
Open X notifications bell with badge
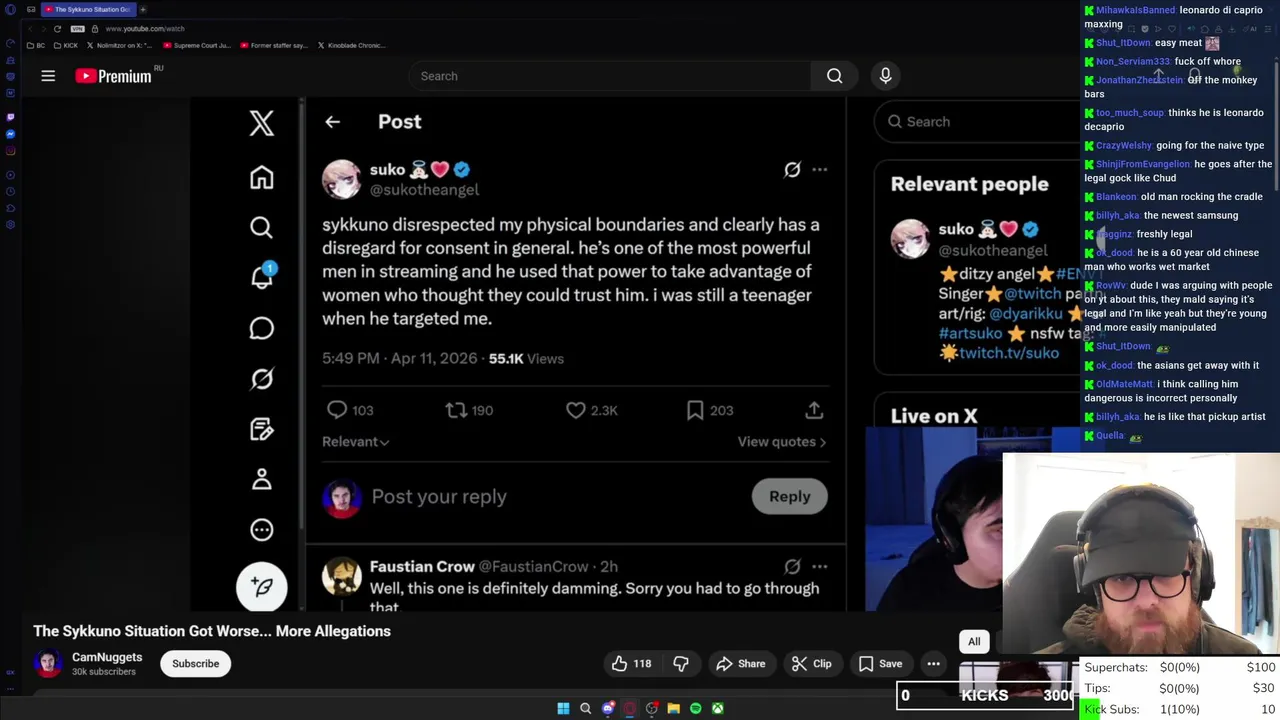[262, 277]
